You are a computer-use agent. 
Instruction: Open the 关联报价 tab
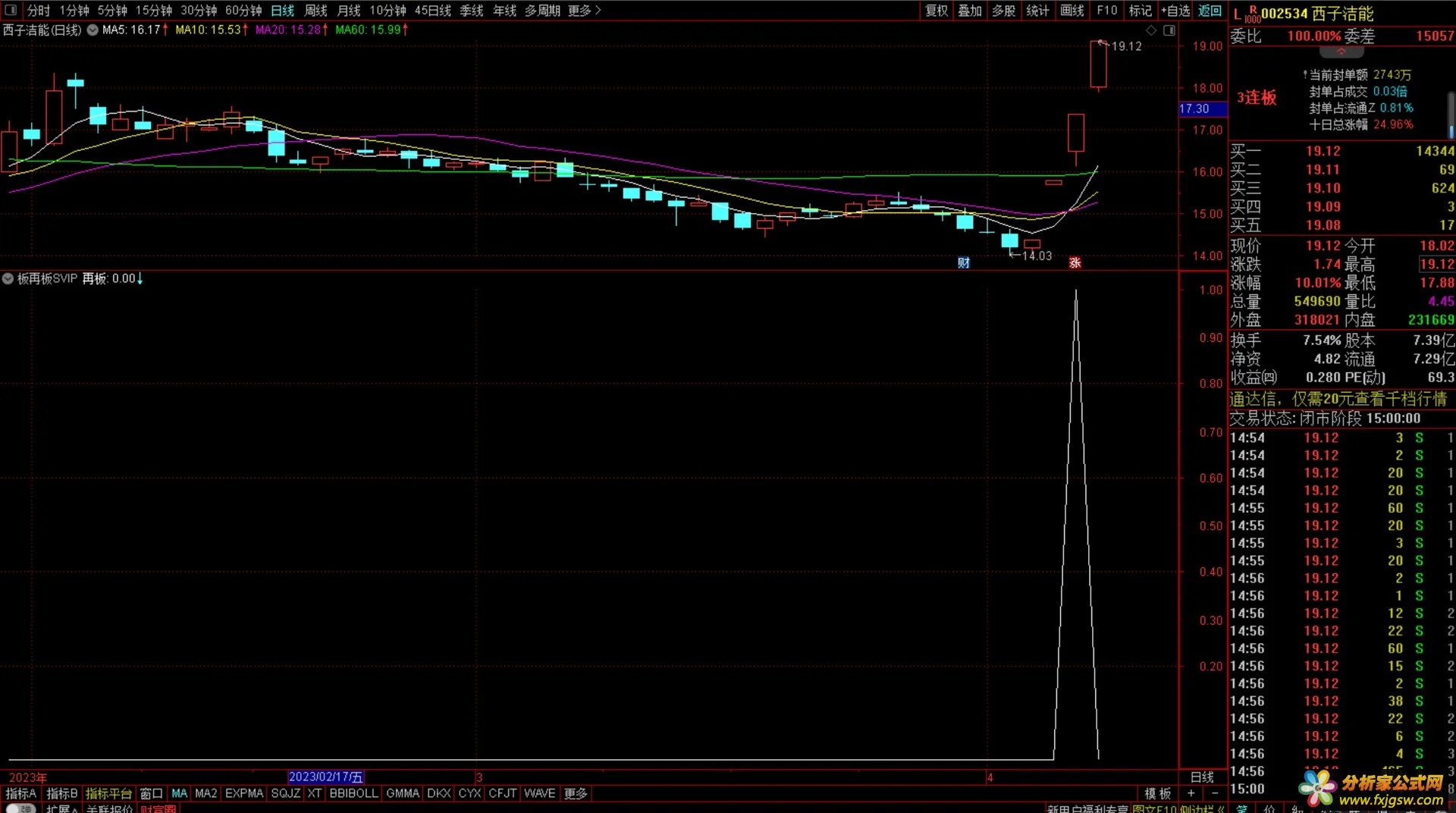click(x=110, y=809)
